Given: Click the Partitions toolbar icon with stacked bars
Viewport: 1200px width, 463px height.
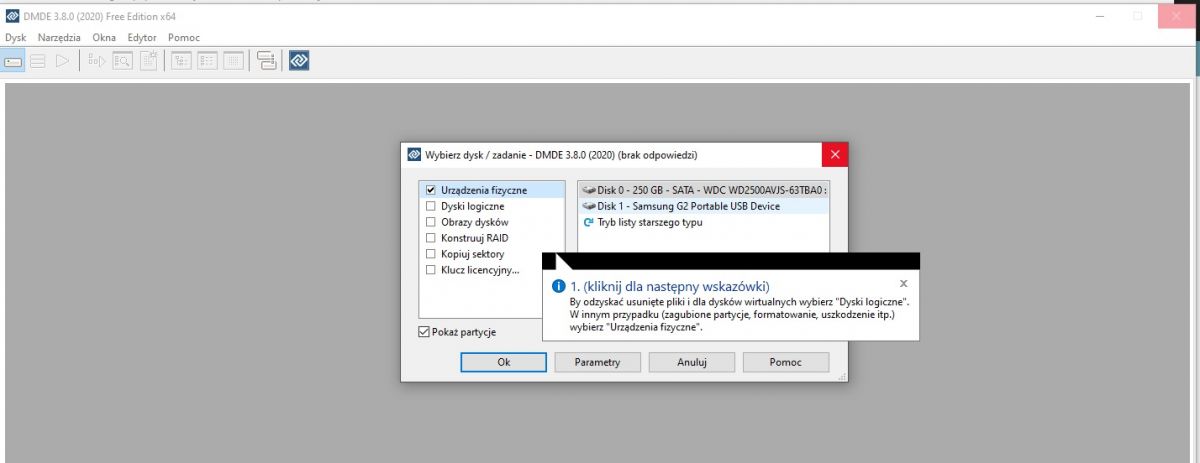Looking at the screenshot, I should [x=38, y=61].
